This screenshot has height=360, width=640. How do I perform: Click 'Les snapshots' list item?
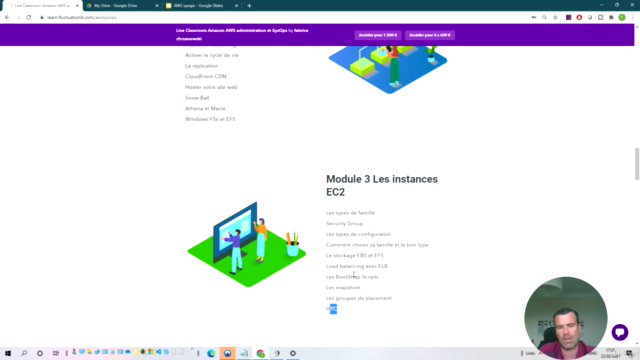point(343,287)
